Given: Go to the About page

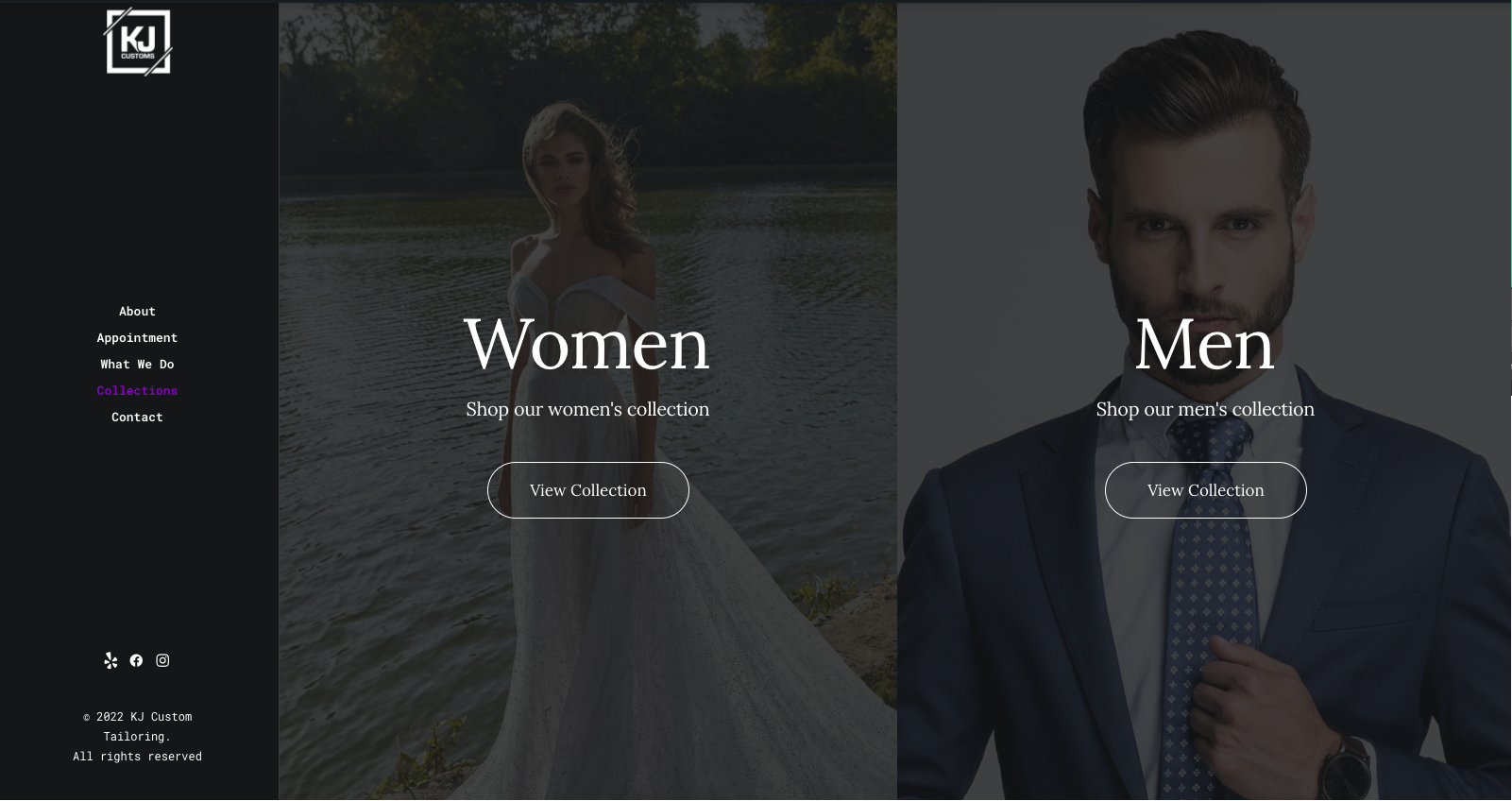Looking at the screenshot, I should click(x=137, y=311).
